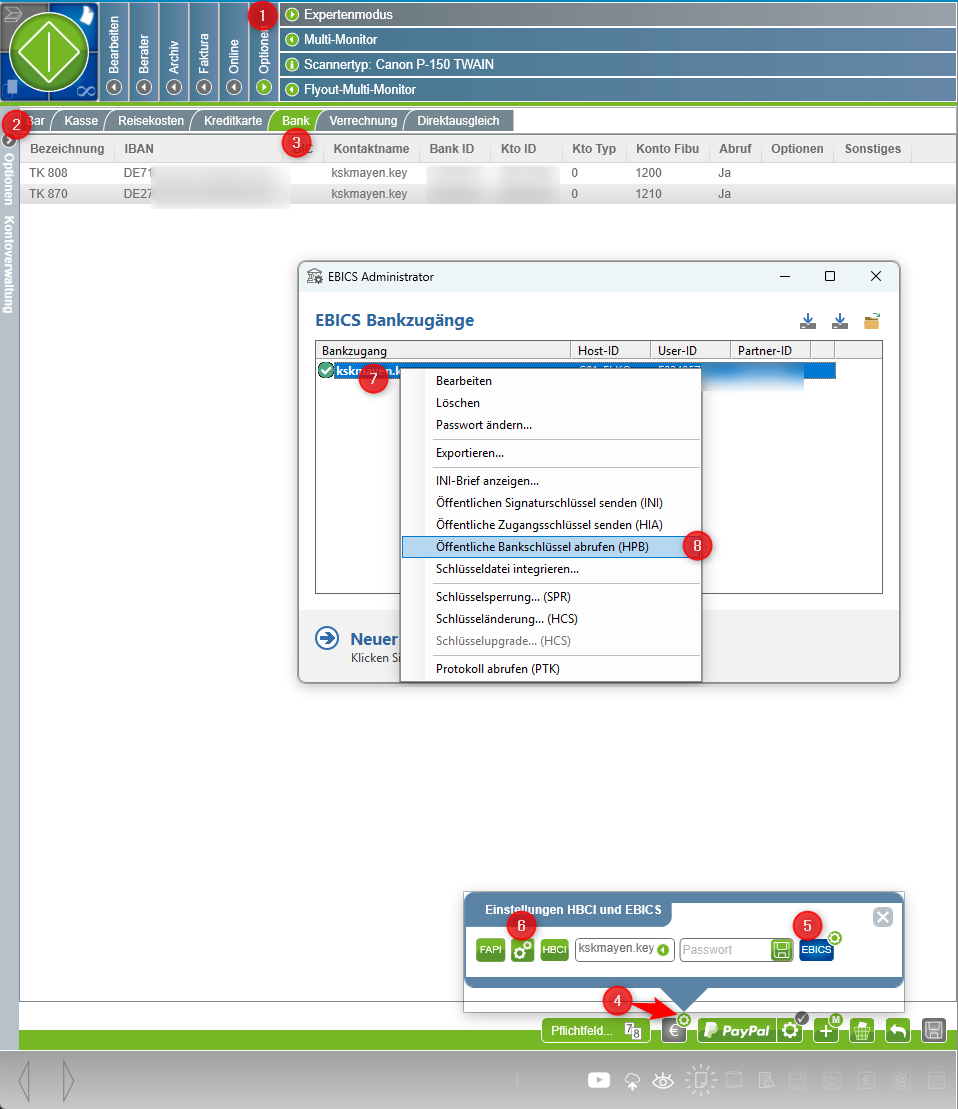958x1109 pixels.
Task: Click the trash basket delete icon
Action: tap(862, 1030)
